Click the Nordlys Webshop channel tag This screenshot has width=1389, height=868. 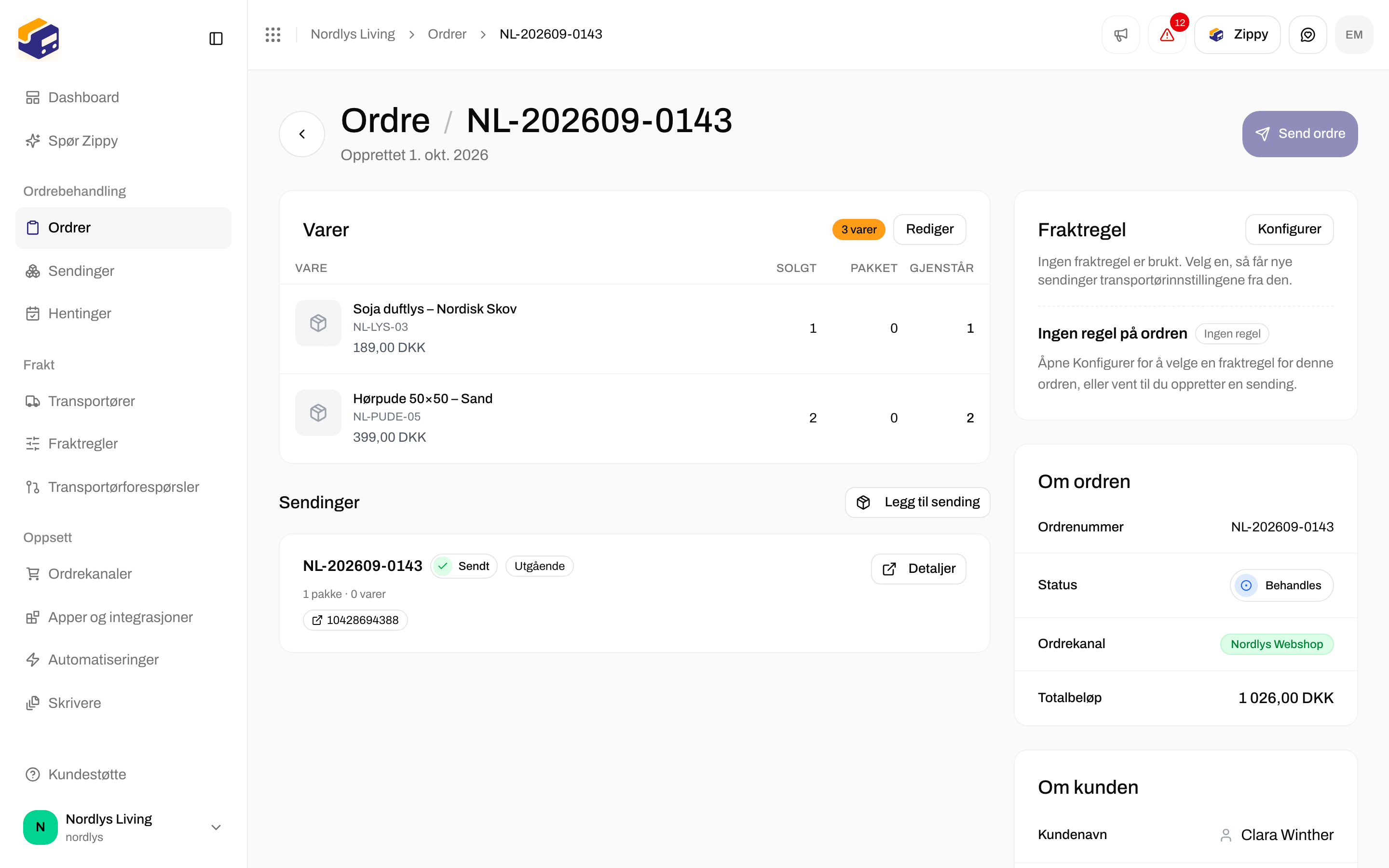1277,644
